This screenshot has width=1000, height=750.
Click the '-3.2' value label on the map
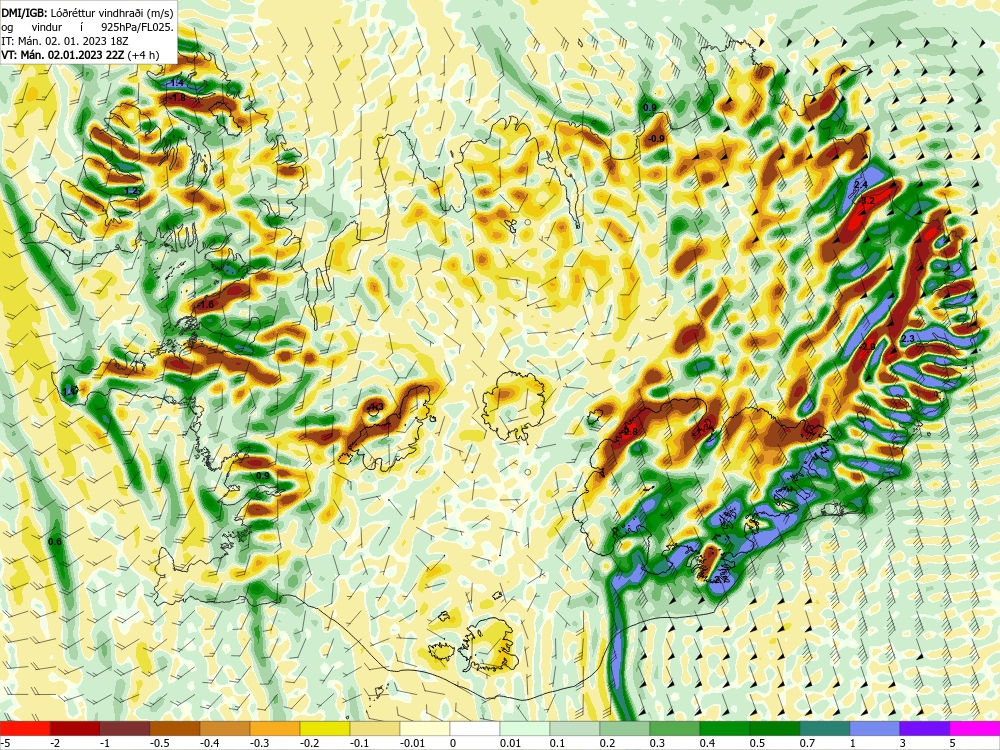pos(867,200)
